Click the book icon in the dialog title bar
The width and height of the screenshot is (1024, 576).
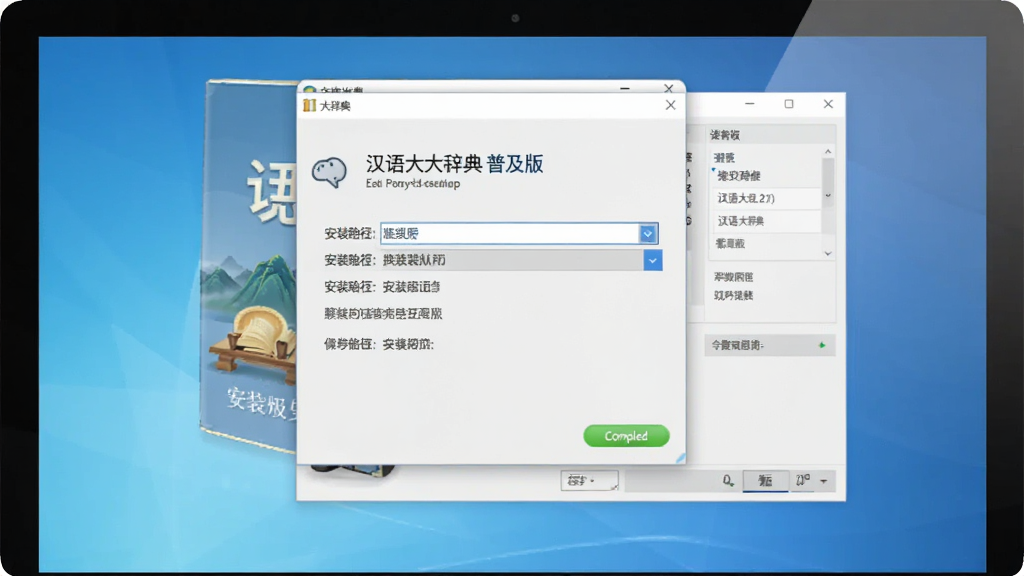310,105
